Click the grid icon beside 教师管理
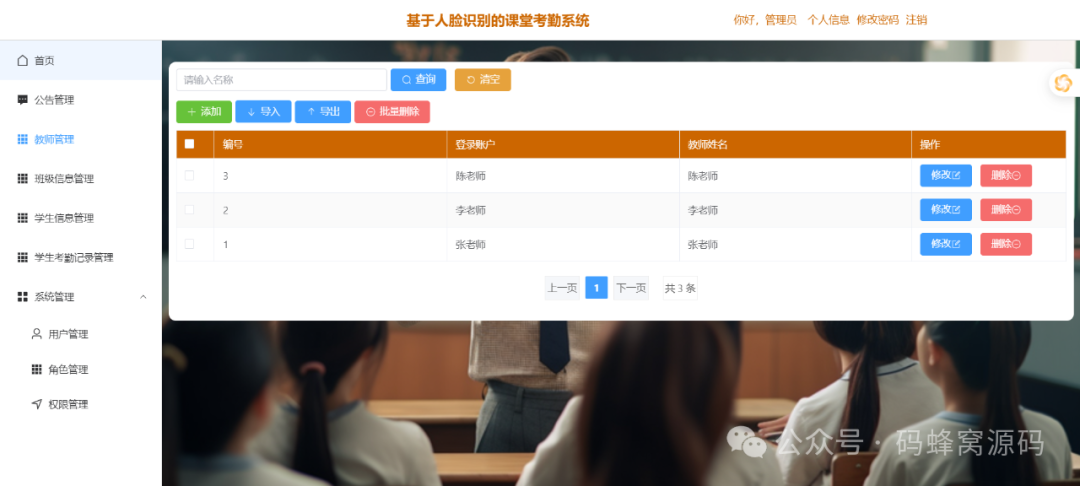The height and width of the screenshot is (486, 1080). click(23, 139)
